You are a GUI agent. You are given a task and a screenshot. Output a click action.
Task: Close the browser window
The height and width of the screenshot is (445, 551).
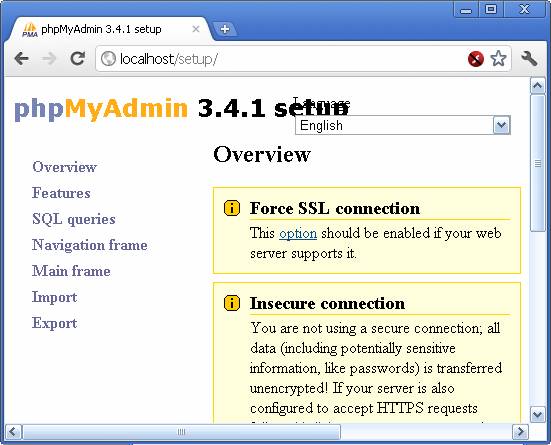pyautogui.click(x=524, y=9)
